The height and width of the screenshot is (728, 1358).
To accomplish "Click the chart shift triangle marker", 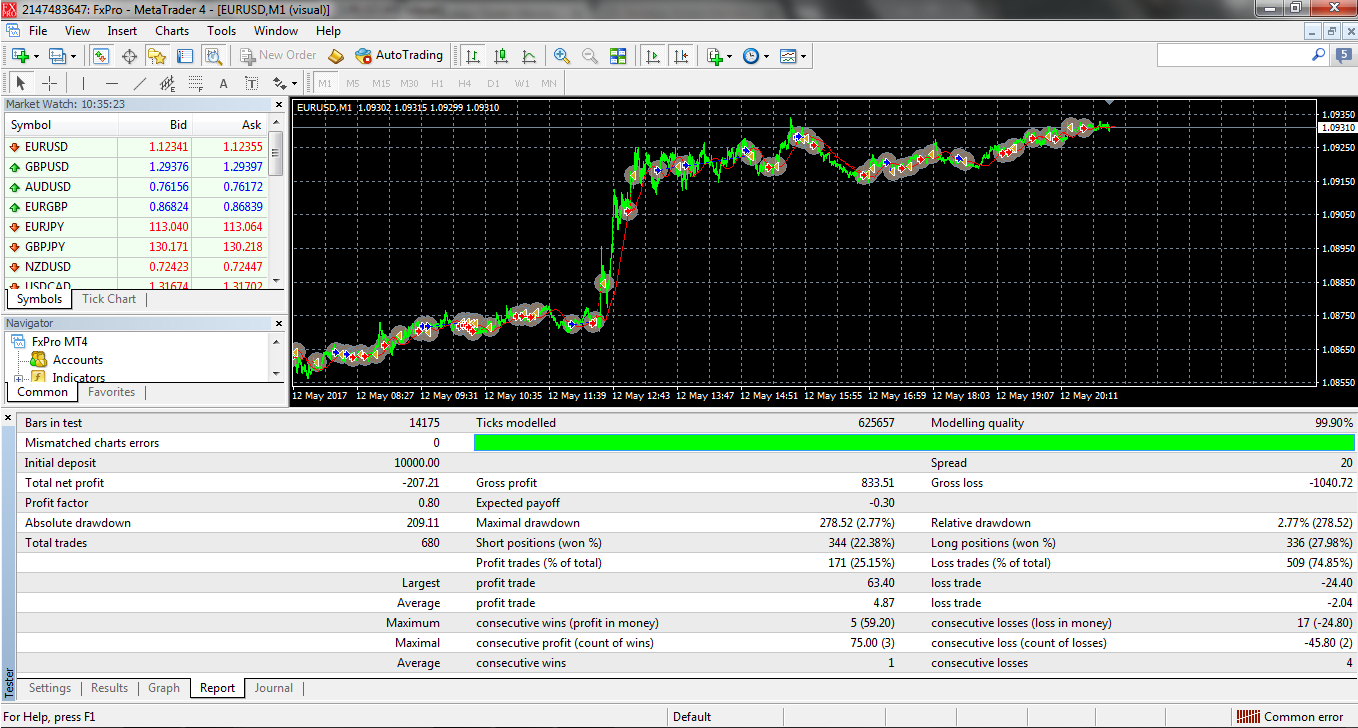I will pos(1109,102).
